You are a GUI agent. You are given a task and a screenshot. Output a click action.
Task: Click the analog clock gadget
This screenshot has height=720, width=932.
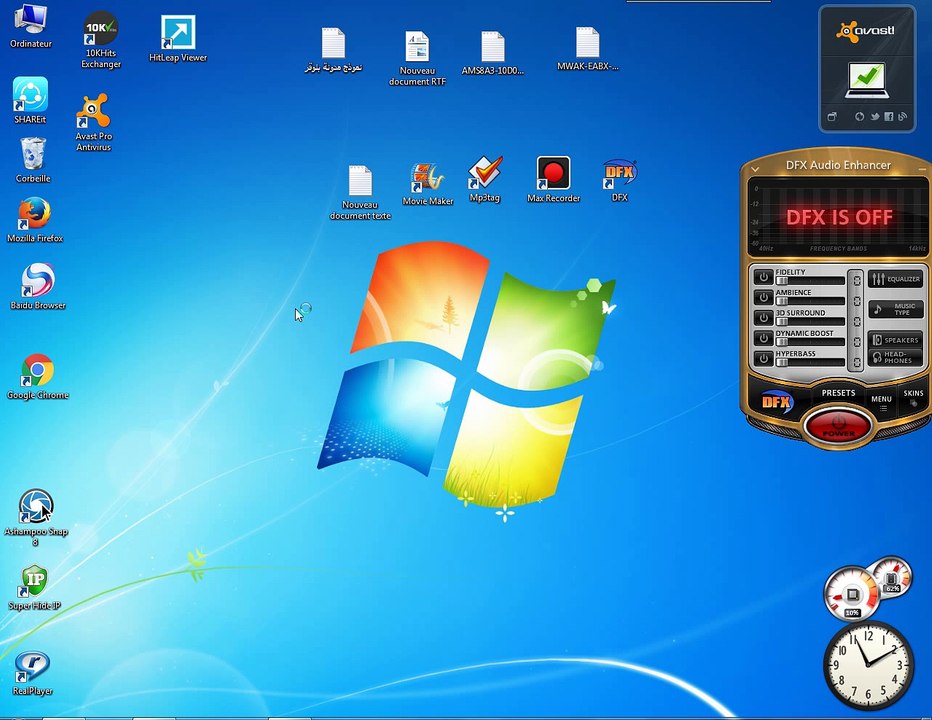[x=868, y=665]
